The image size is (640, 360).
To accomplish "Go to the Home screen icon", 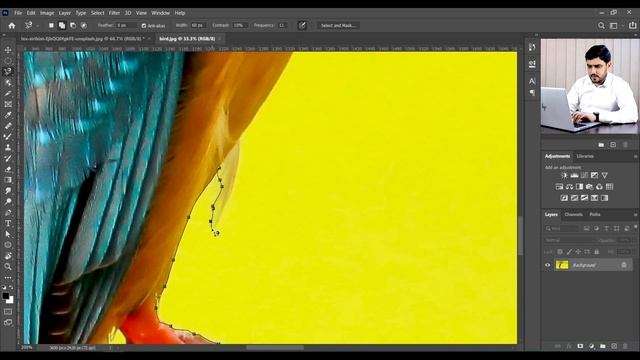I will pos(12,26).
